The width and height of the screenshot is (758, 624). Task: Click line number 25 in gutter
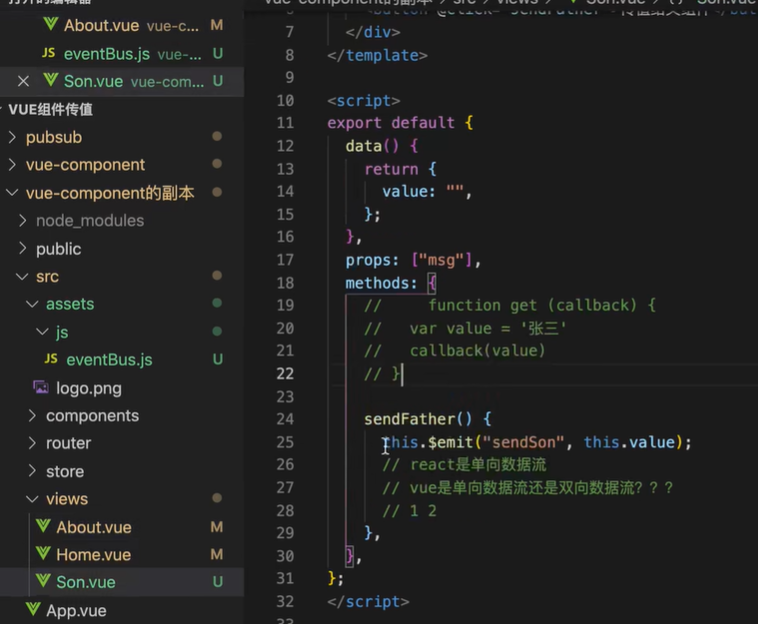(x=285, y=442)
